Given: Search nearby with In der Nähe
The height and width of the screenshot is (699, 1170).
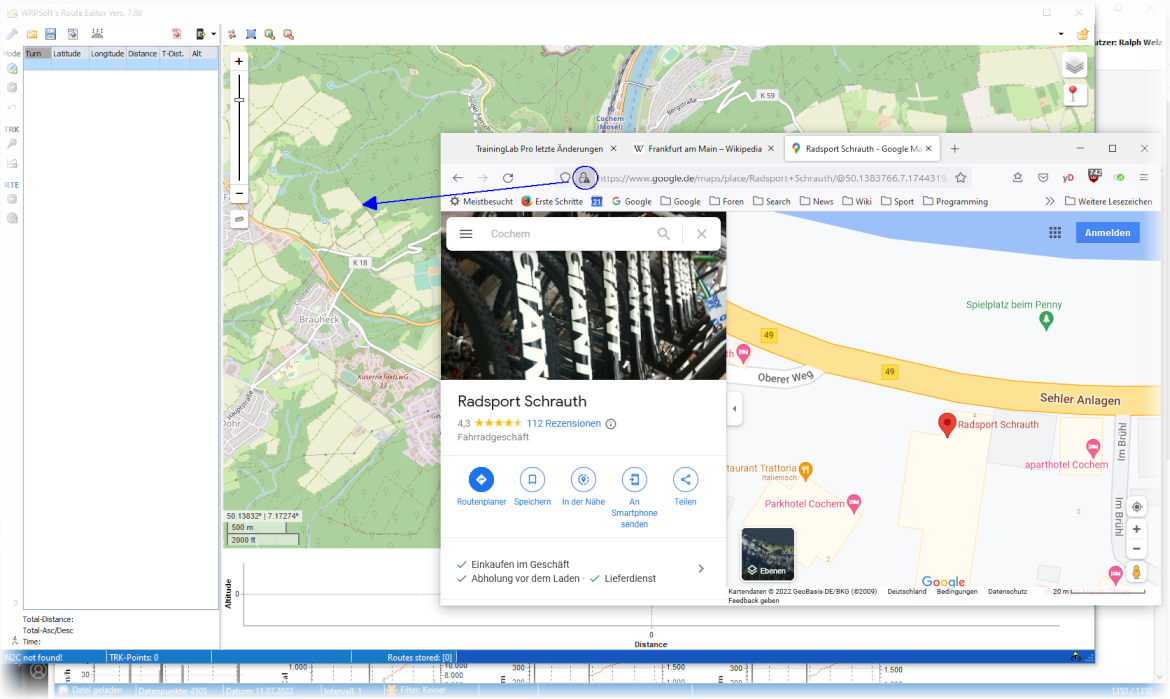Looking at the screenshot, I should point(584,486).
